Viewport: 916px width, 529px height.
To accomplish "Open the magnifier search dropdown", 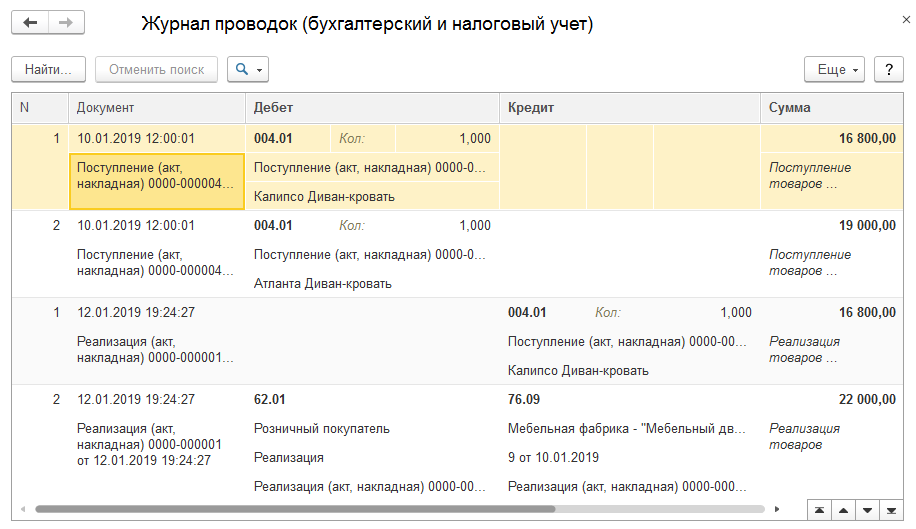I will (x=247, y=69).
